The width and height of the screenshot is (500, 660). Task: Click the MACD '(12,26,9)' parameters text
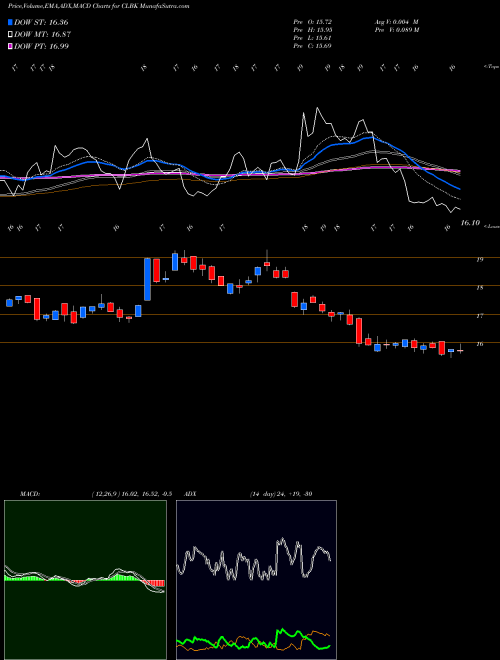pyautogui.click(x=105, y=494)
